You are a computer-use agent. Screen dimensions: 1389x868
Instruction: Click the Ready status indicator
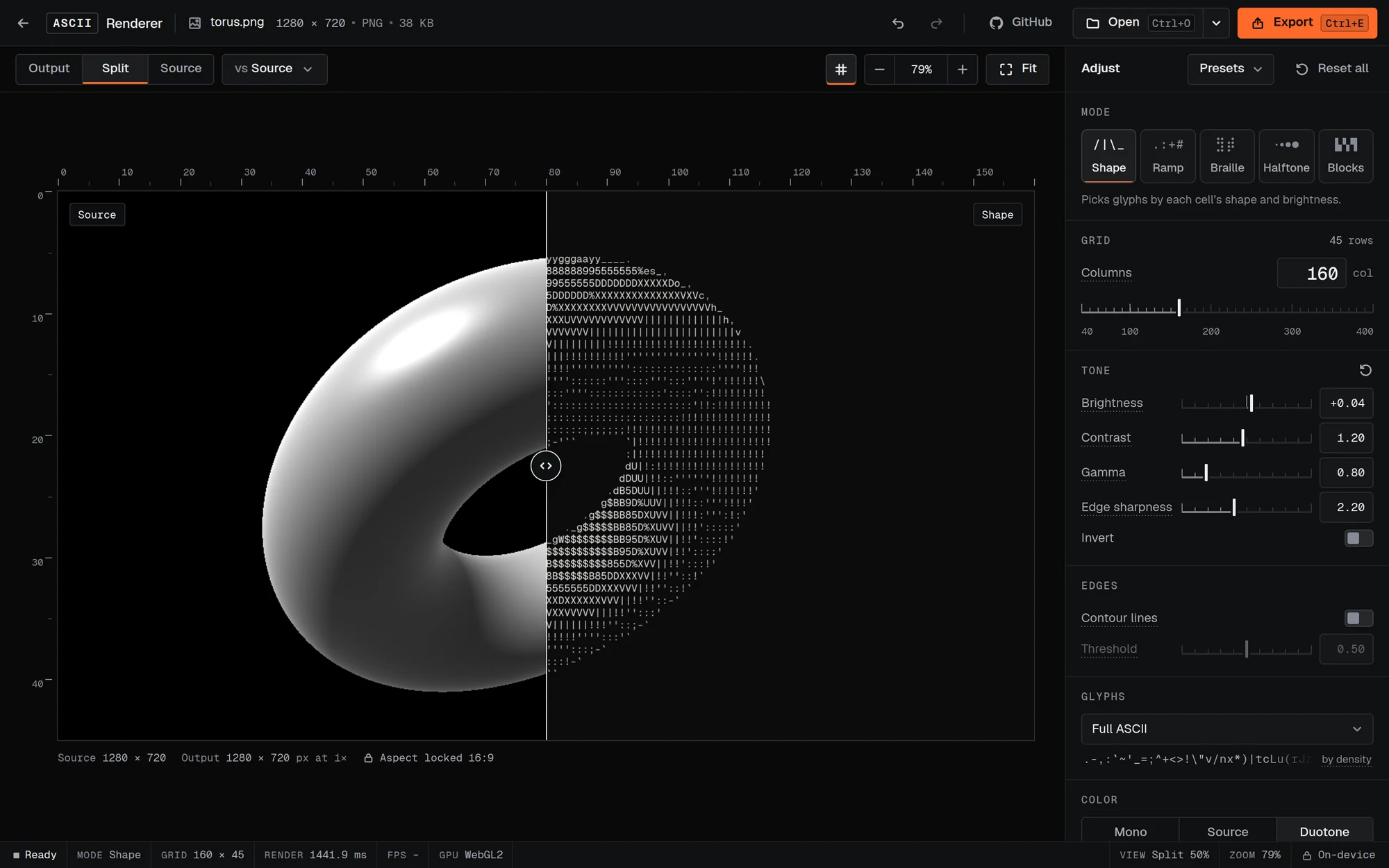(x=35, y=855)
